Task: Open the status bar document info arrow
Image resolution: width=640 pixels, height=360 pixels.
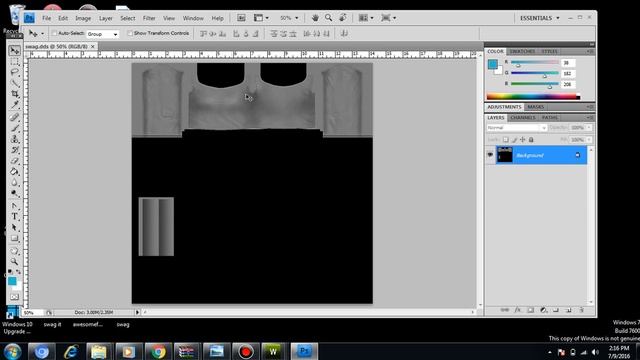Action: pyautogui.click(x=138, y=312)
